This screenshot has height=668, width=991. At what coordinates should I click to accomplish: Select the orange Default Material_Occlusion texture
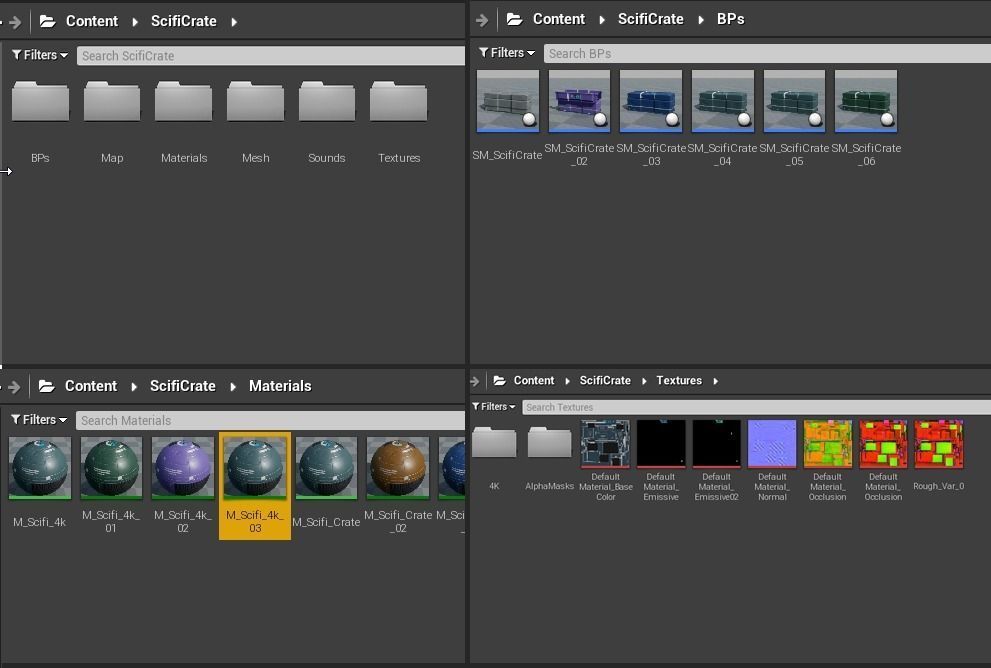pyautogui.click(x=827, y=444)
